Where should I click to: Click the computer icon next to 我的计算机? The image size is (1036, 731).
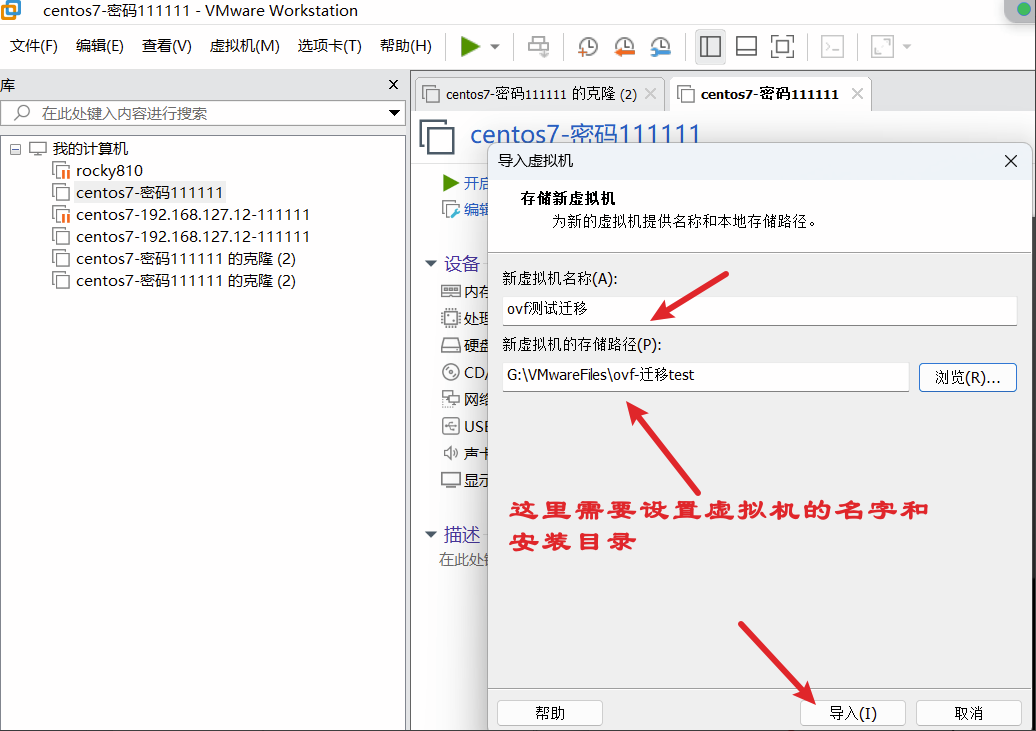[x=38, y=149]
